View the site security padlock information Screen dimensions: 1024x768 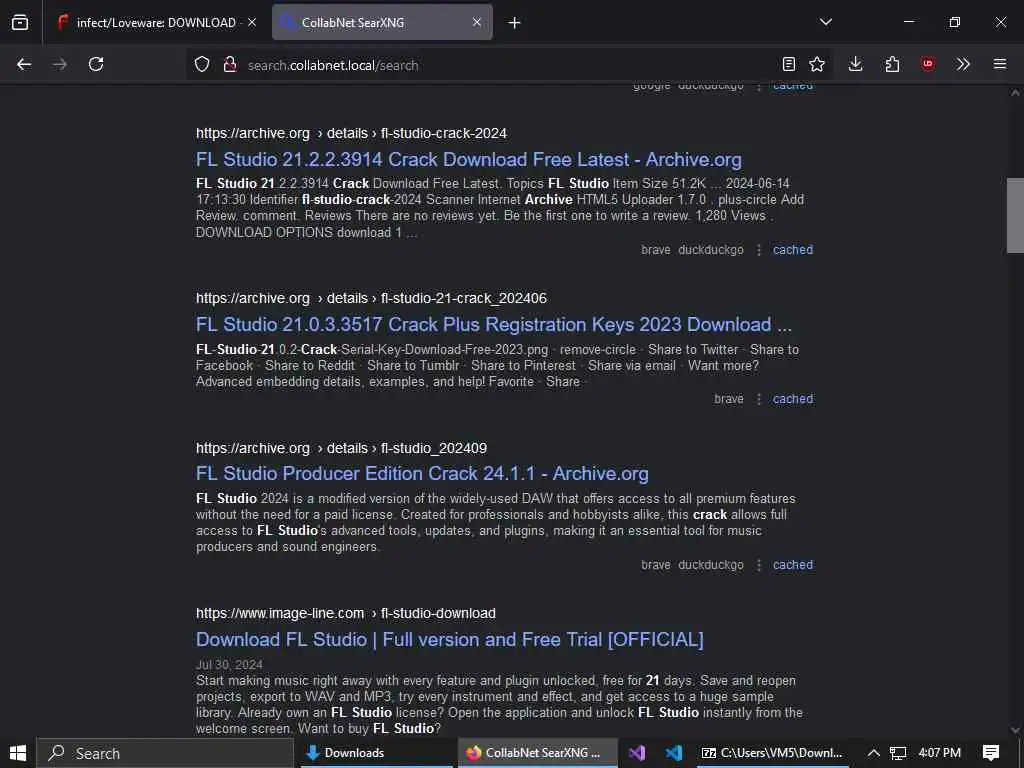point(229,65)
